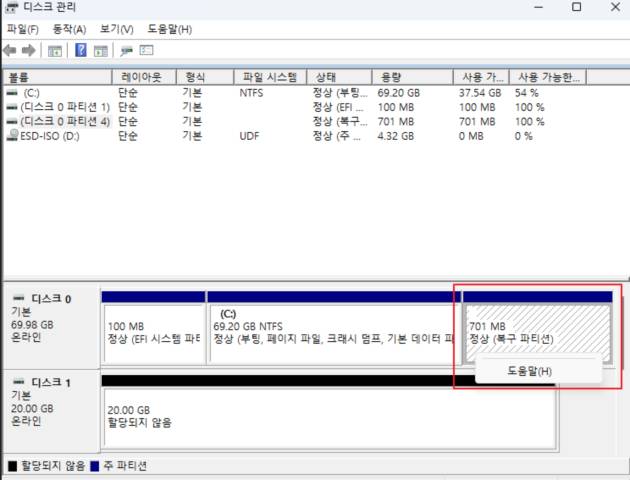
Task: Open the 파일(F) menu
Action: click(23, 29)
